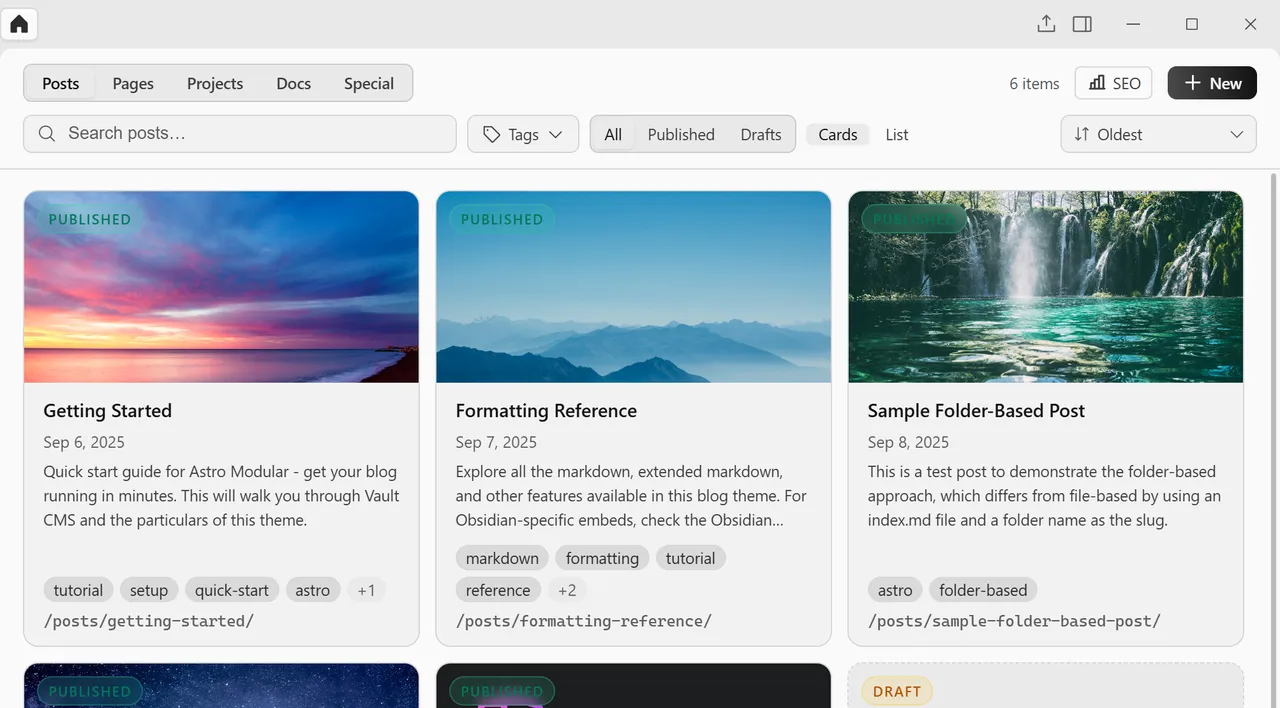Filter by Published posts

pos(681,134)
